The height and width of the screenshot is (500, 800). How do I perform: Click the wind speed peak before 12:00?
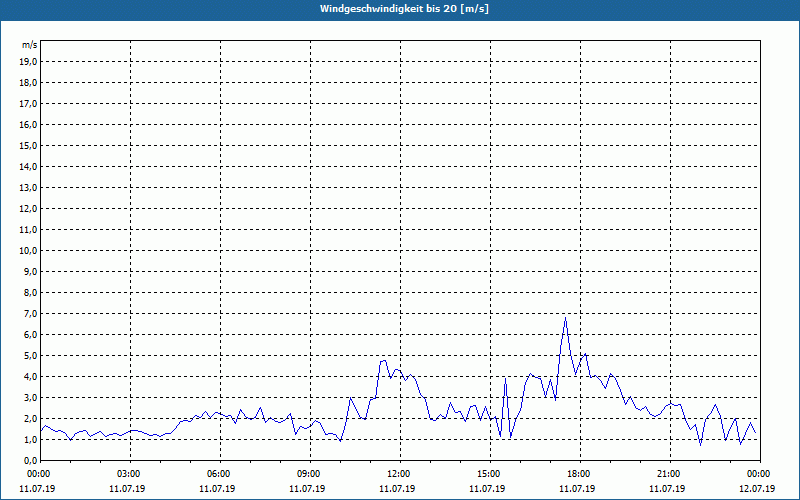(x=384, y=361)
